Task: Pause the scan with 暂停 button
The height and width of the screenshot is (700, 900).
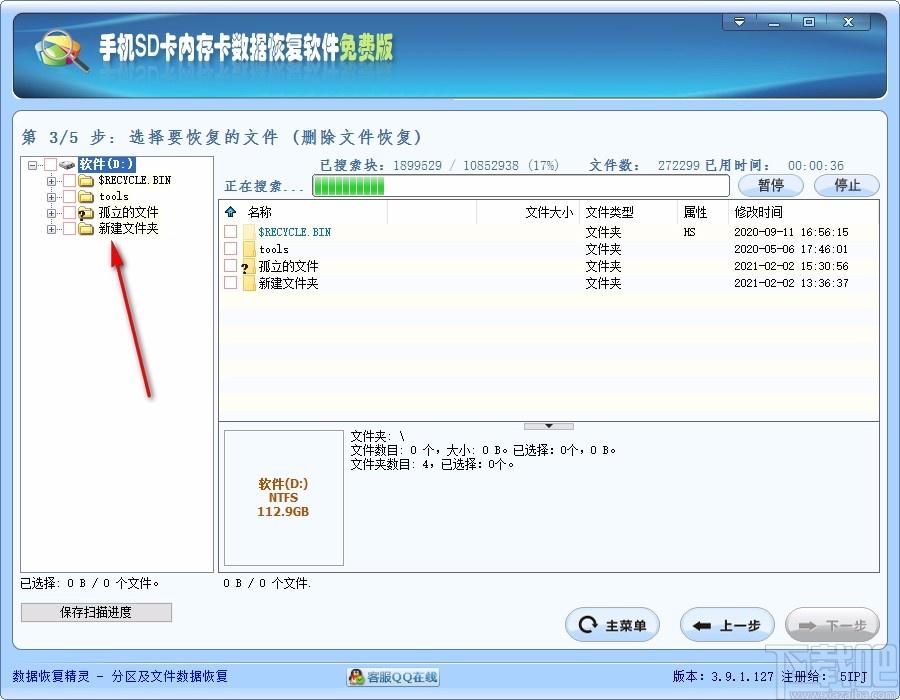Action: pyautogui.click(x=771, y=185)
